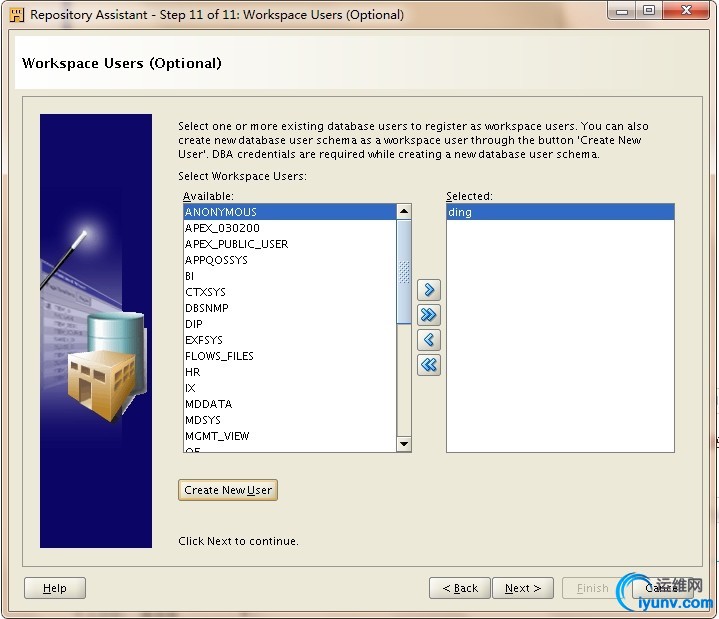Proceed with the Next button
The height and width of the screenshot is (619, 719).
pos(523,588)
